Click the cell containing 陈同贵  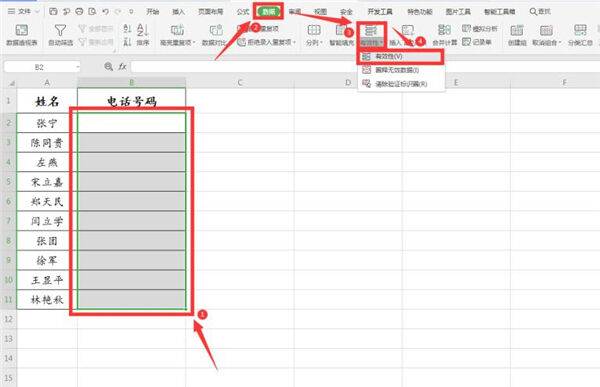(x=47, y=143)
